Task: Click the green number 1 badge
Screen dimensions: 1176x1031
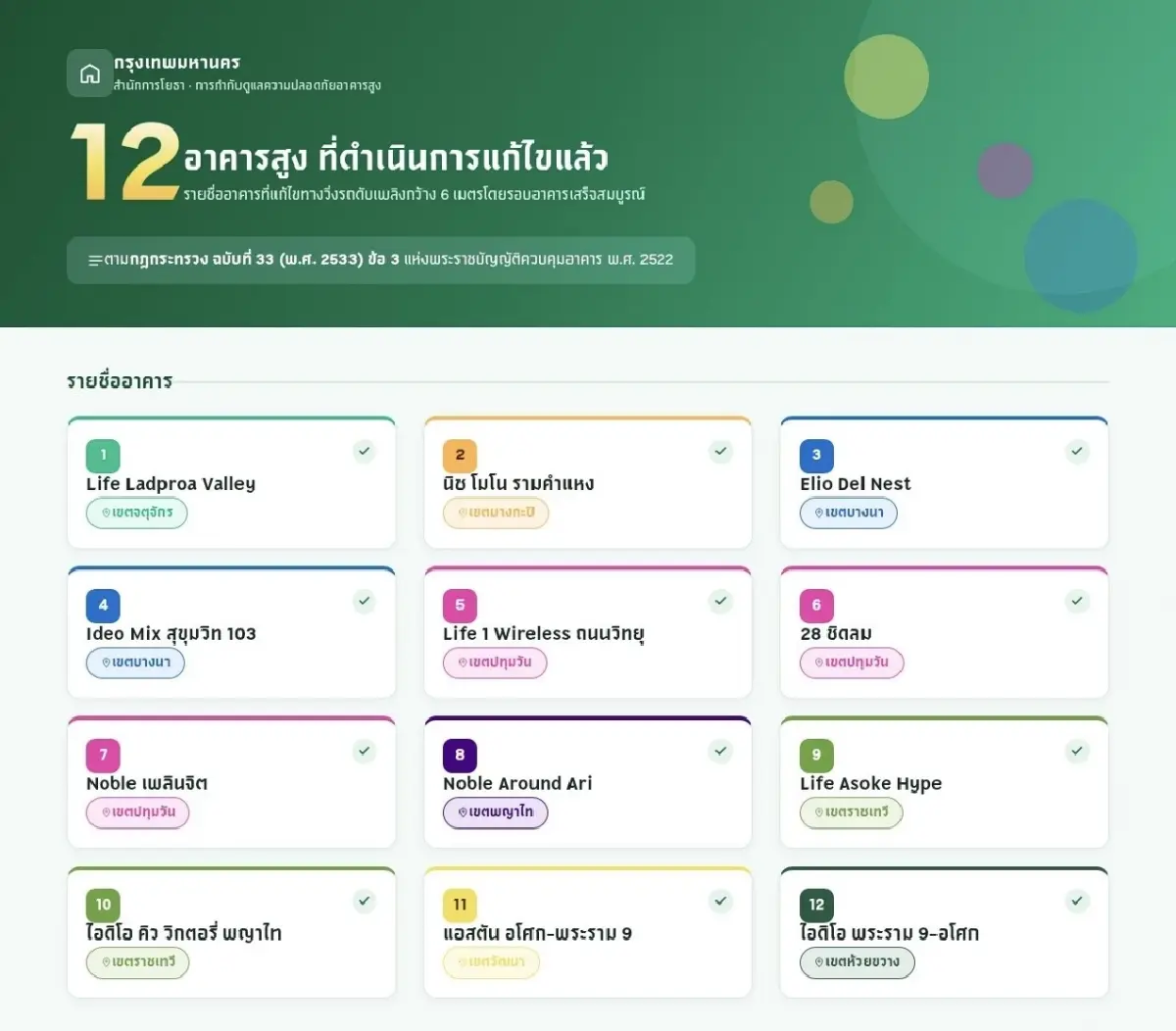Action: coord(103,455)
